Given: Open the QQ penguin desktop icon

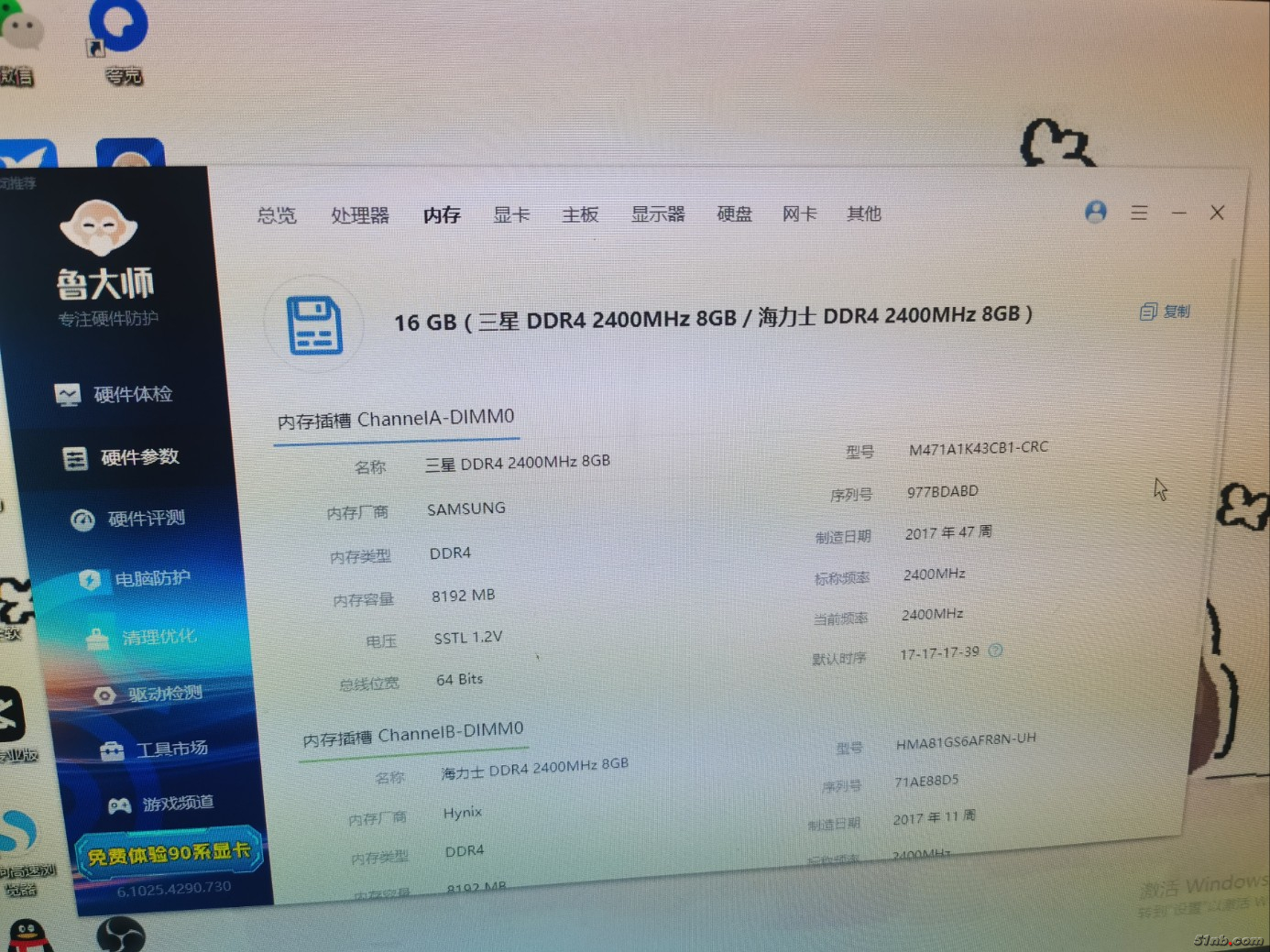Looking at the screenshot, I should (27, 936).
